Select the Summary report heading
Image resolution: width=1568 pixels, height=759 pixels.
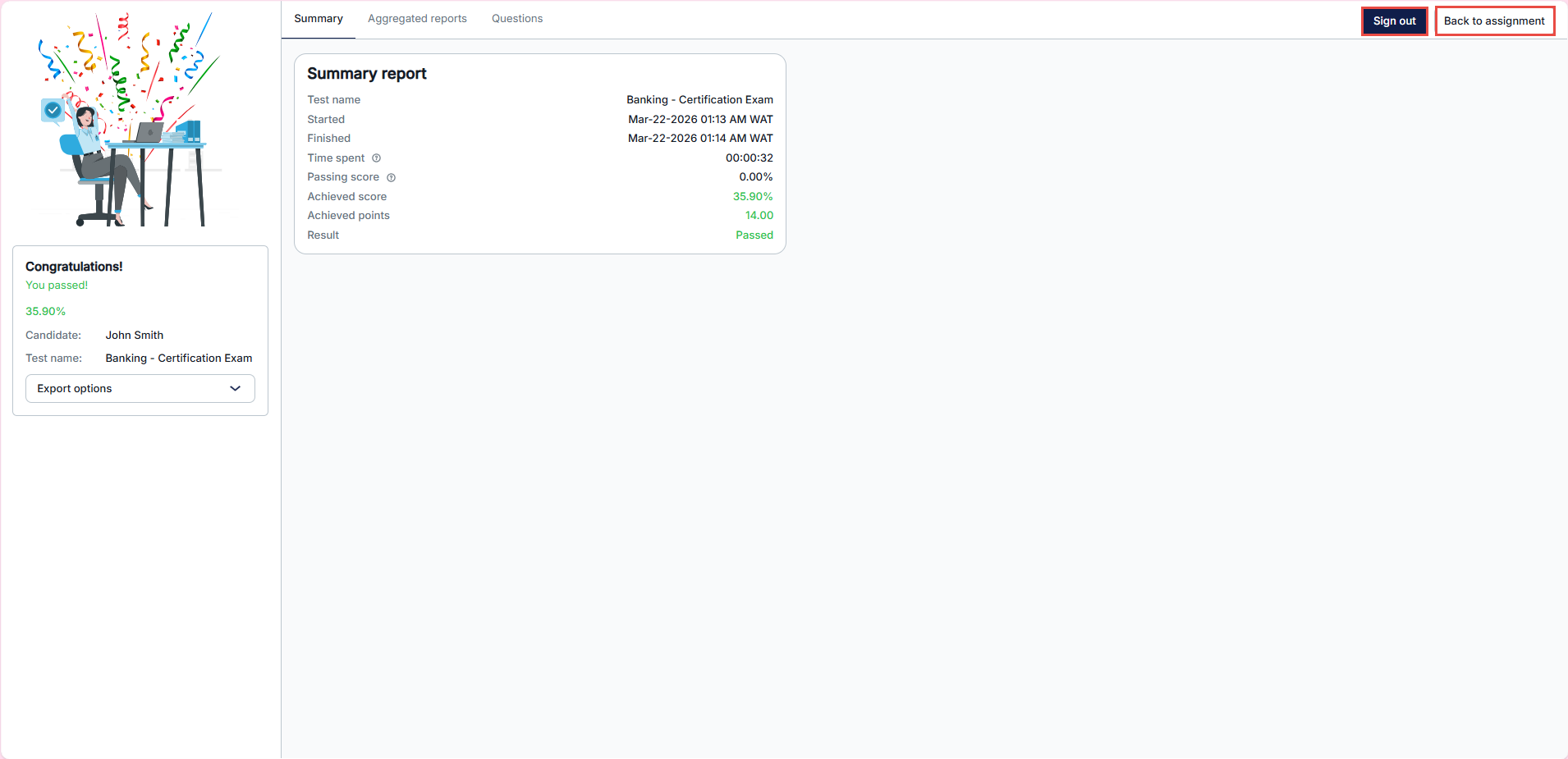367,74
